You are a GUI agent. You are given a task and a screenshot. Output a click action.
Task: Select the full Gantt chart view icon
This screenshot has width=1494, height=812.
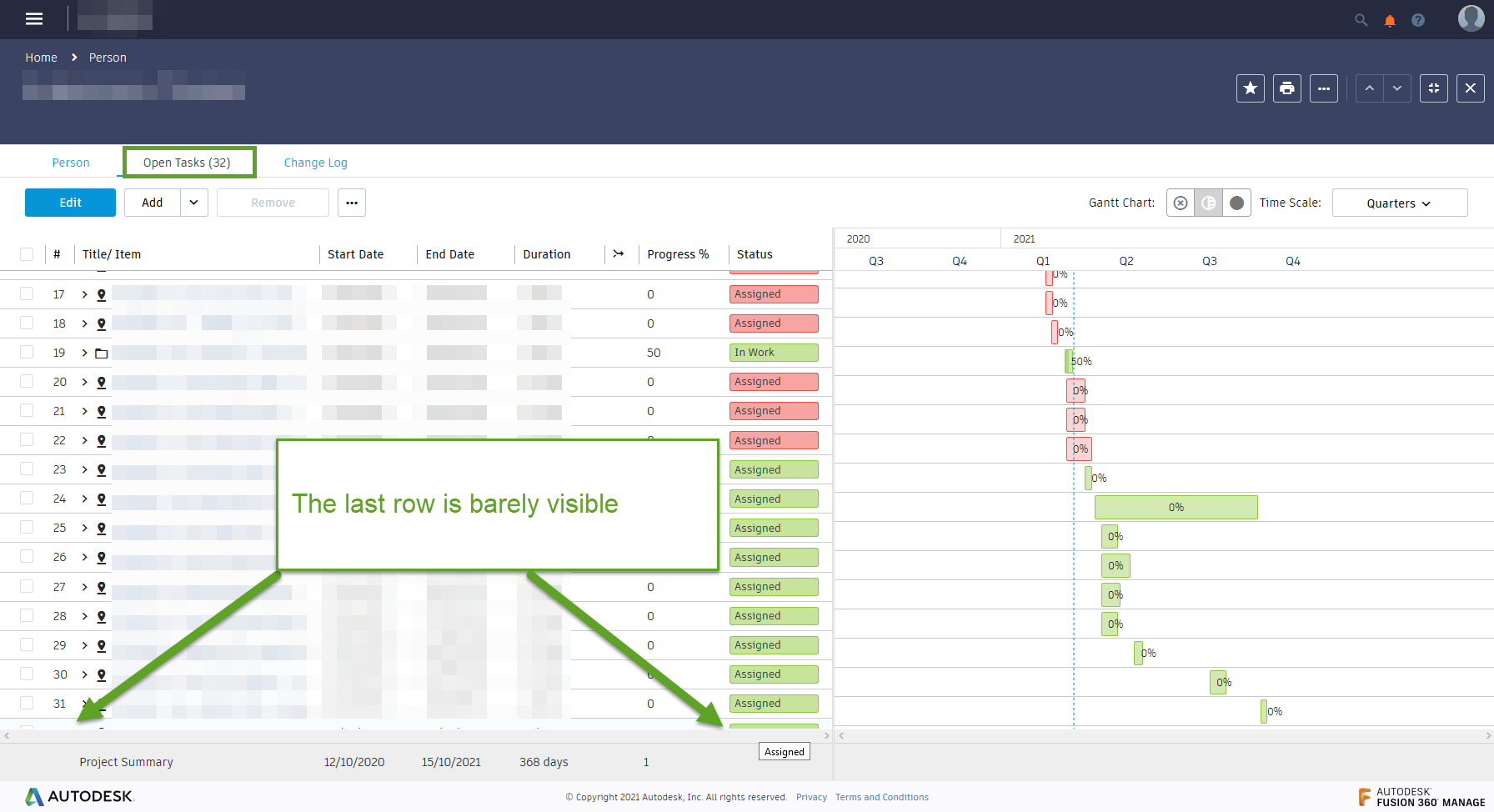point(1237,203)
